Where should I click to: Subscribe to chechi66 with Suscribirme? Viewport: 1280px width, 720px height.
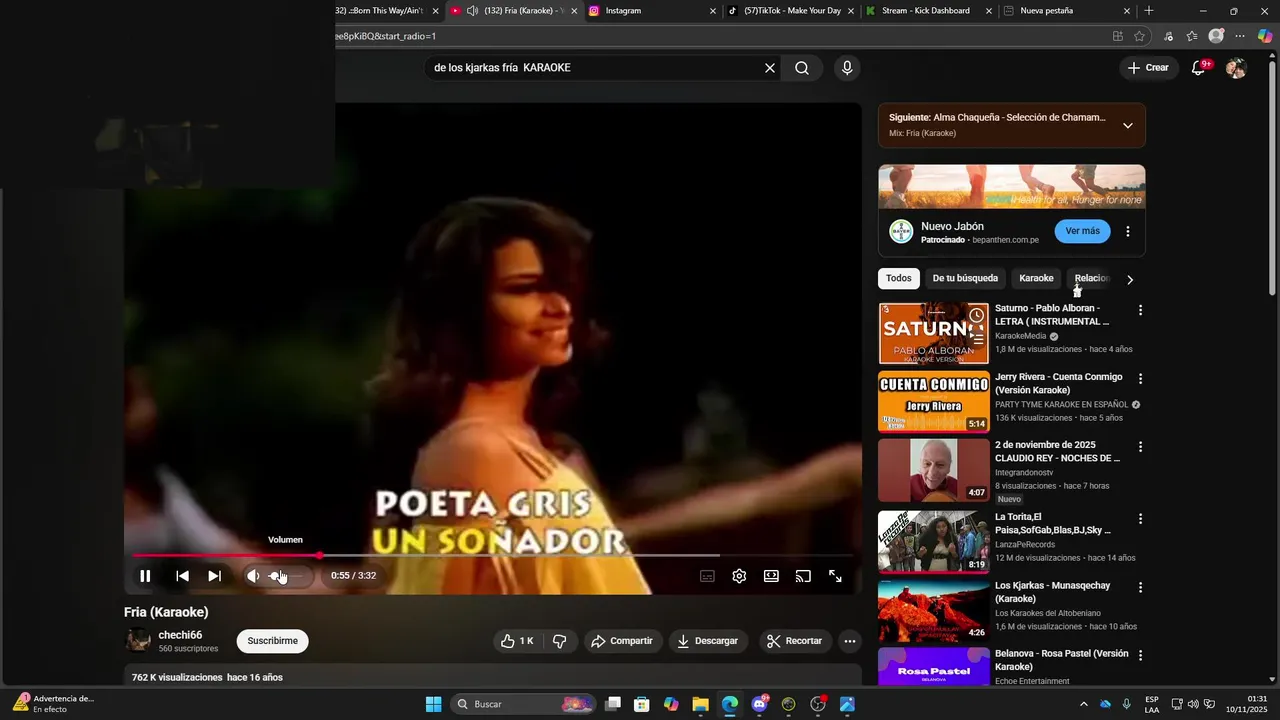pos(272,641)
